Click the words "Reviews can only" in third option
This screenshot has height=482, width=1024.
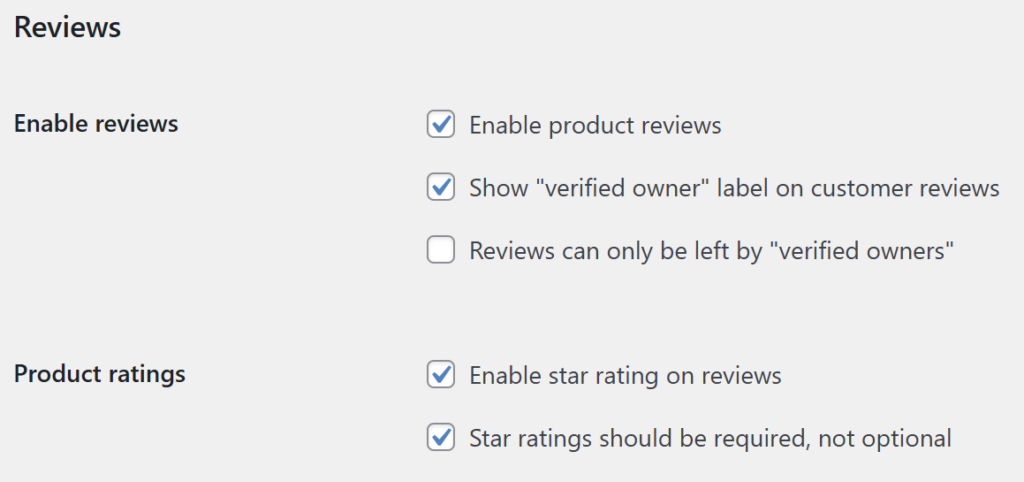coord(550,251)
